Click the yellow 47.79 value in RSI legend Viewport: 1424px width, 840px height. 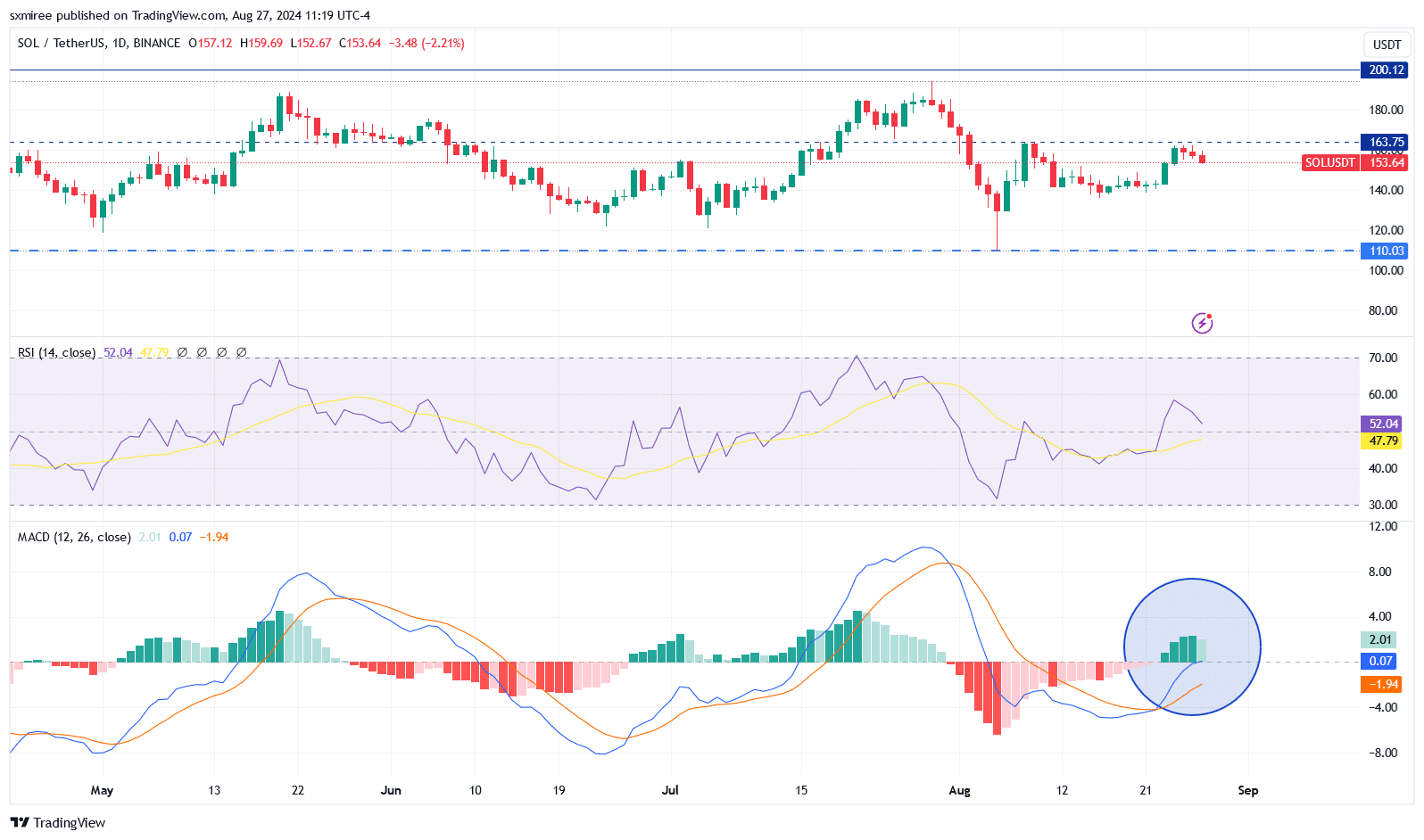[x=154, y=352]
